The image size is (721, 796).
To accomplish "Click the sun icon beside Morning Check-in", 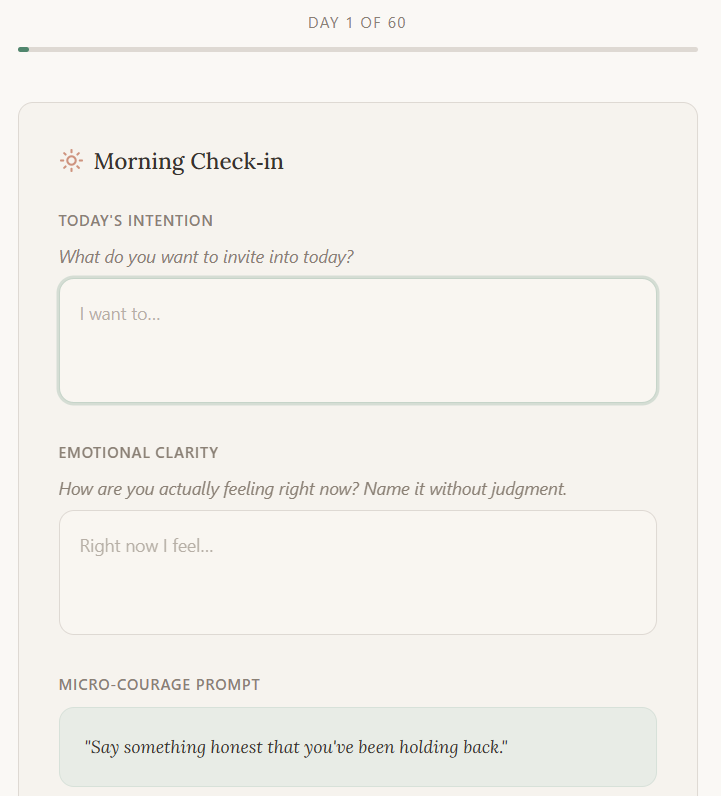I will pyautogui.click(x=71, y=161).
